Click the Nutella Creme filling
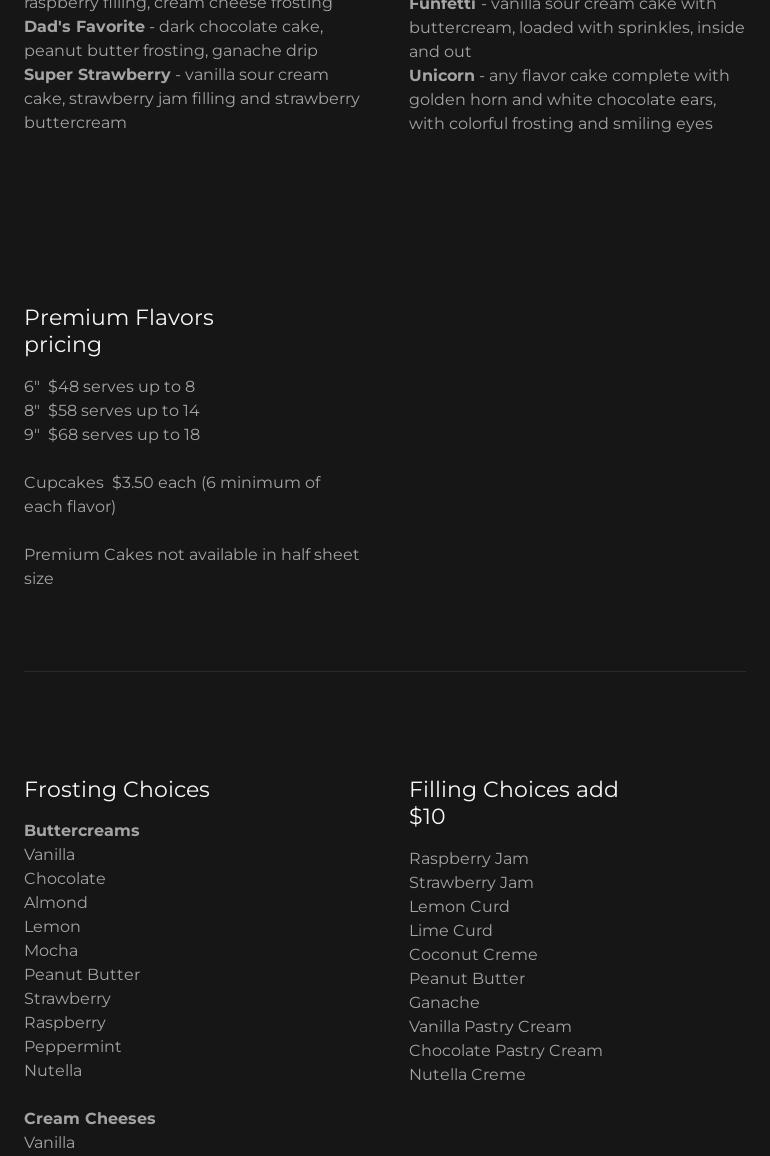This screenshot has width=770, height=1156. pyautogui.click(x=467, y=1075)
